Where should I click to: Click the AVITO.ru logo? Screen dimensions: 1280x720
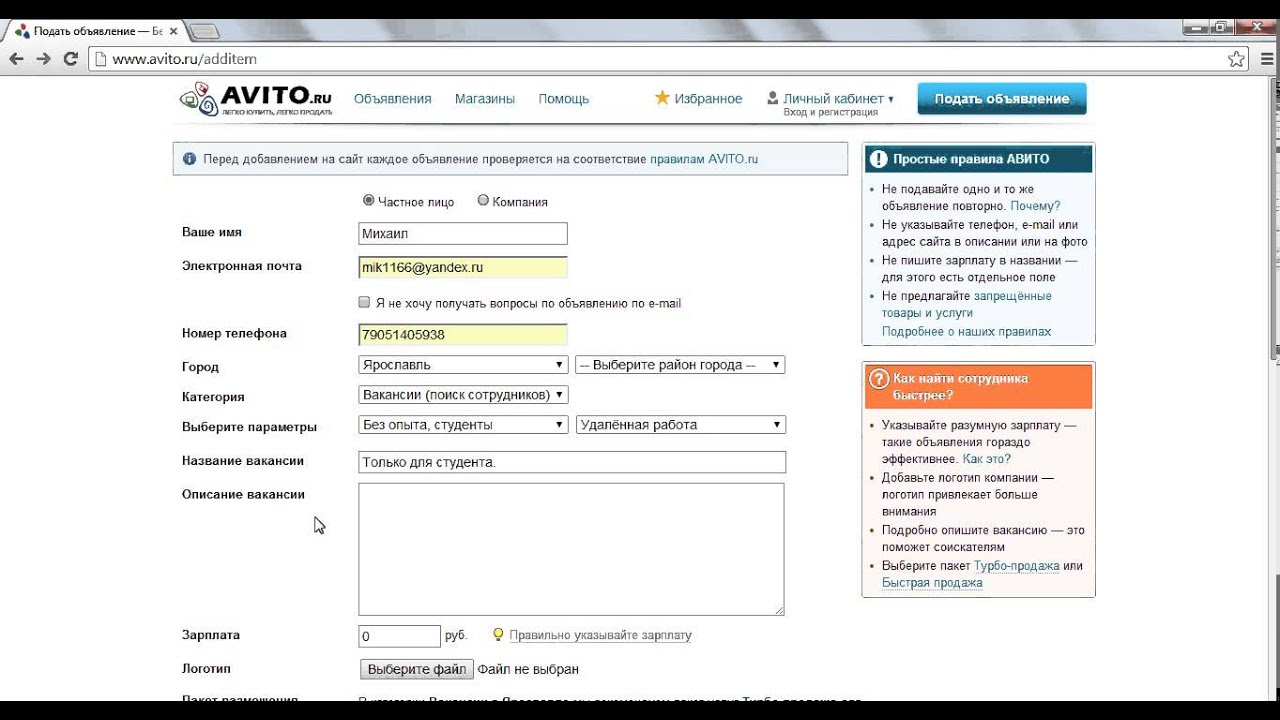click(x=256, y=99)
